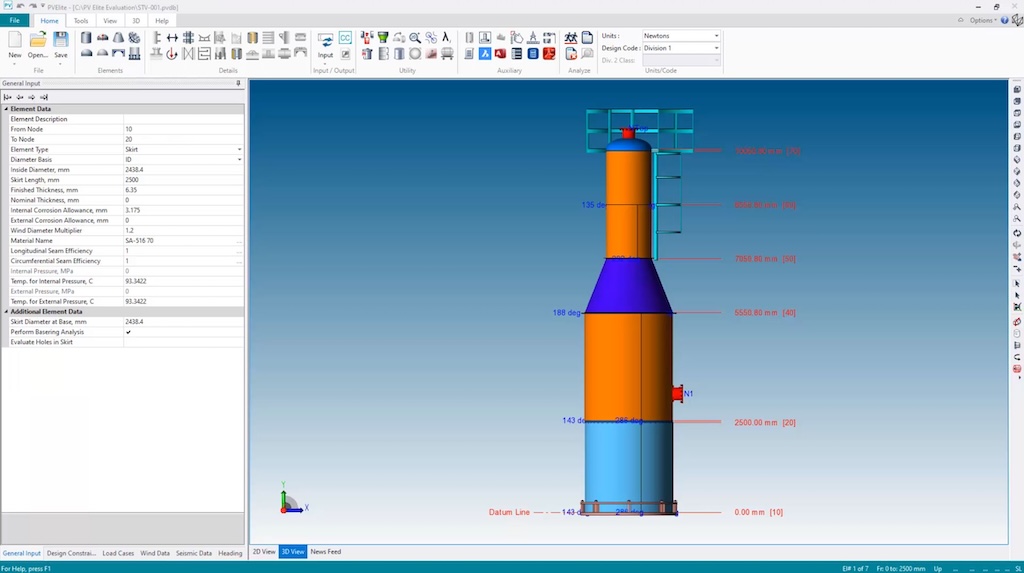Click the magnifier icon in Utility group

tap(414, 37)
